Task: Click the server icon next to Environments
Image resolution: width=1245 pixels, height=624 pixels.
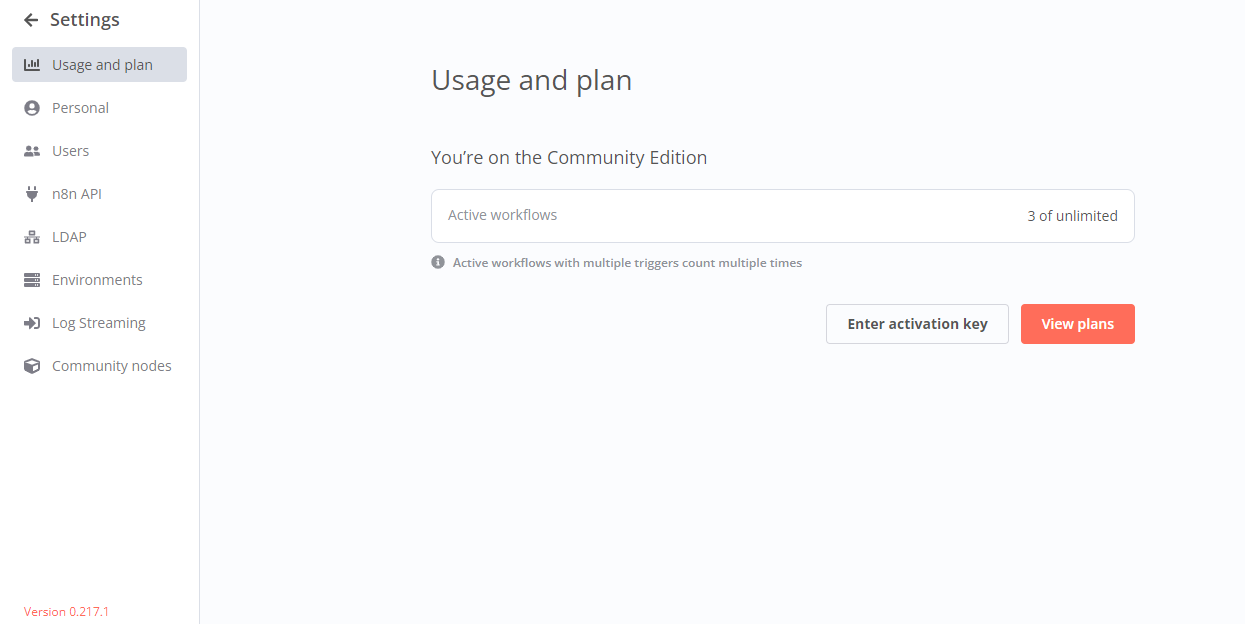Action: tap(32, 280)
